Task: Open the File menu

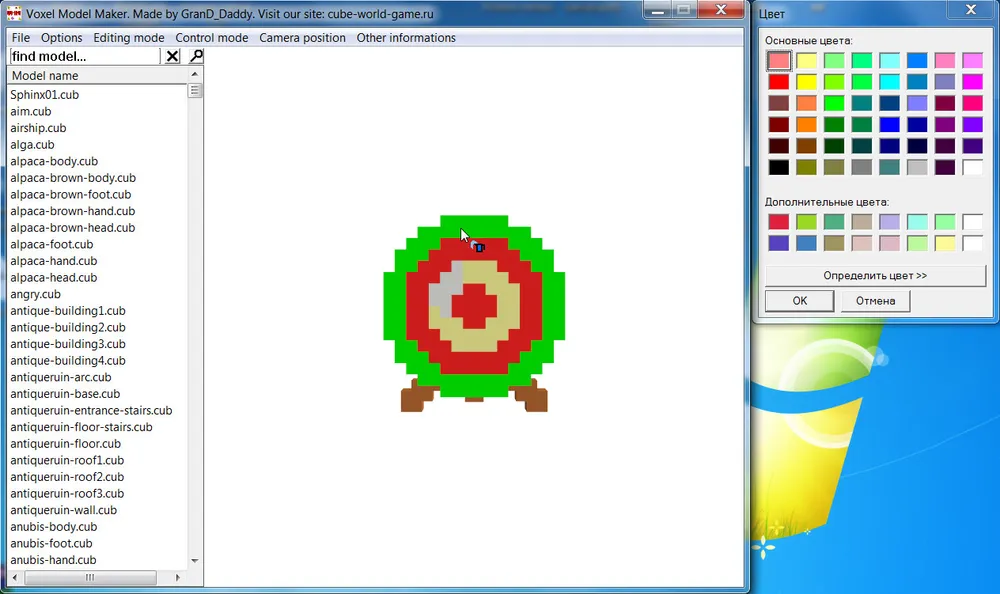Action: (x=21, y=38)
